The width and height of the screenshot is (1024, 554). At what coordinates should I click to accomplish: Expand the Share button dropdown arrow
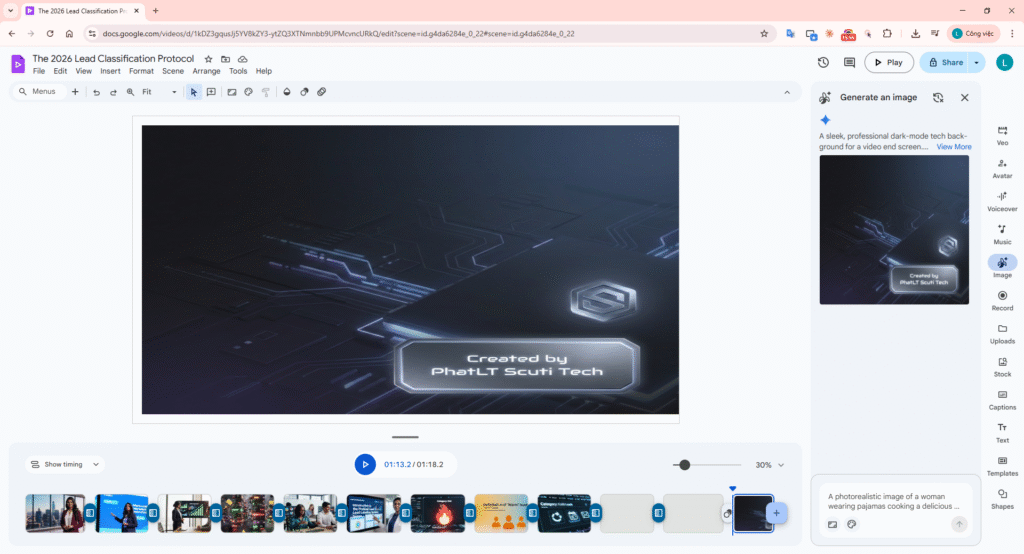pos(977,62)
